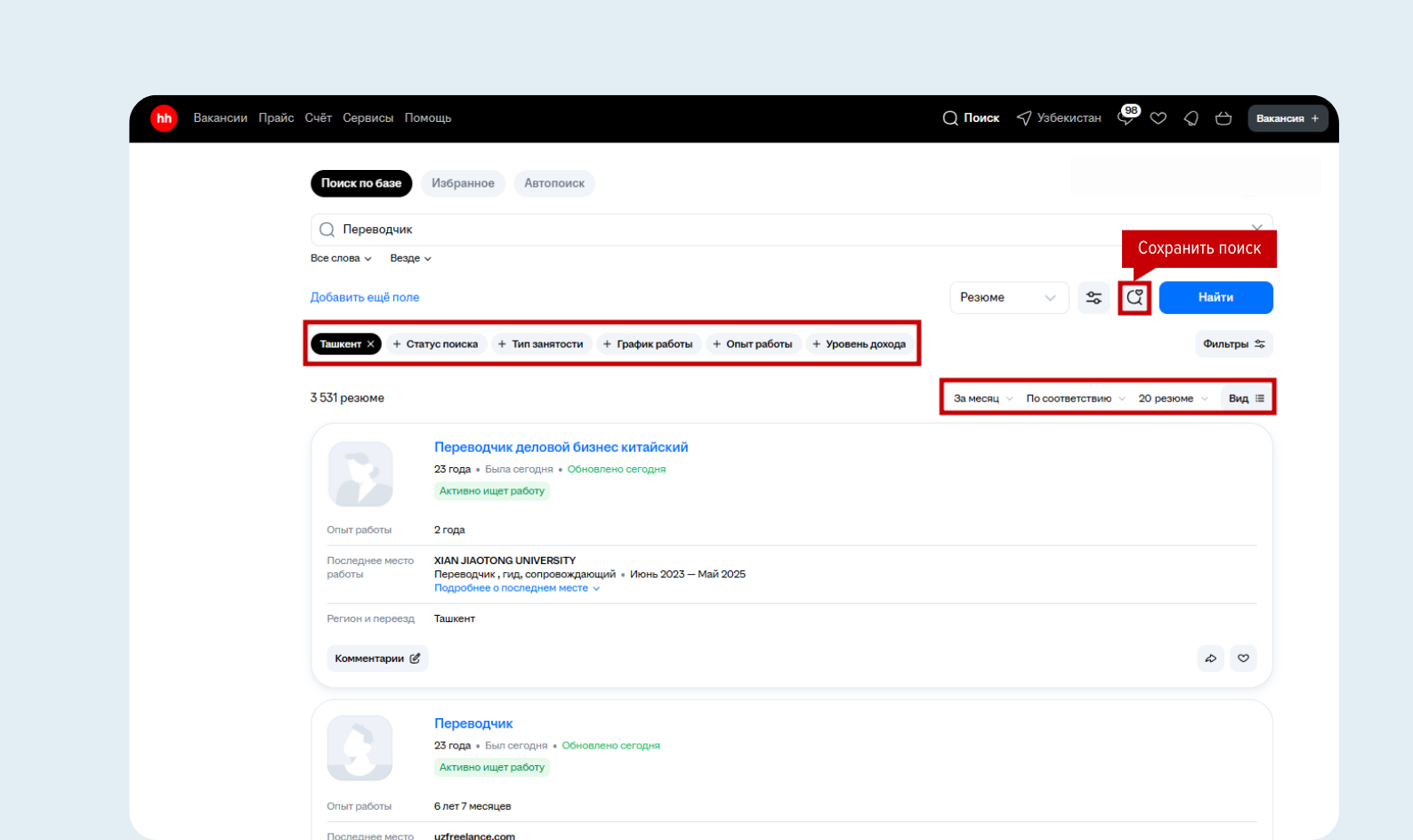This screenshot has height=840, width=1413.
Task: Open messages icon with 98 badge
Action: pyautogui.click(x=1127, y=116)
